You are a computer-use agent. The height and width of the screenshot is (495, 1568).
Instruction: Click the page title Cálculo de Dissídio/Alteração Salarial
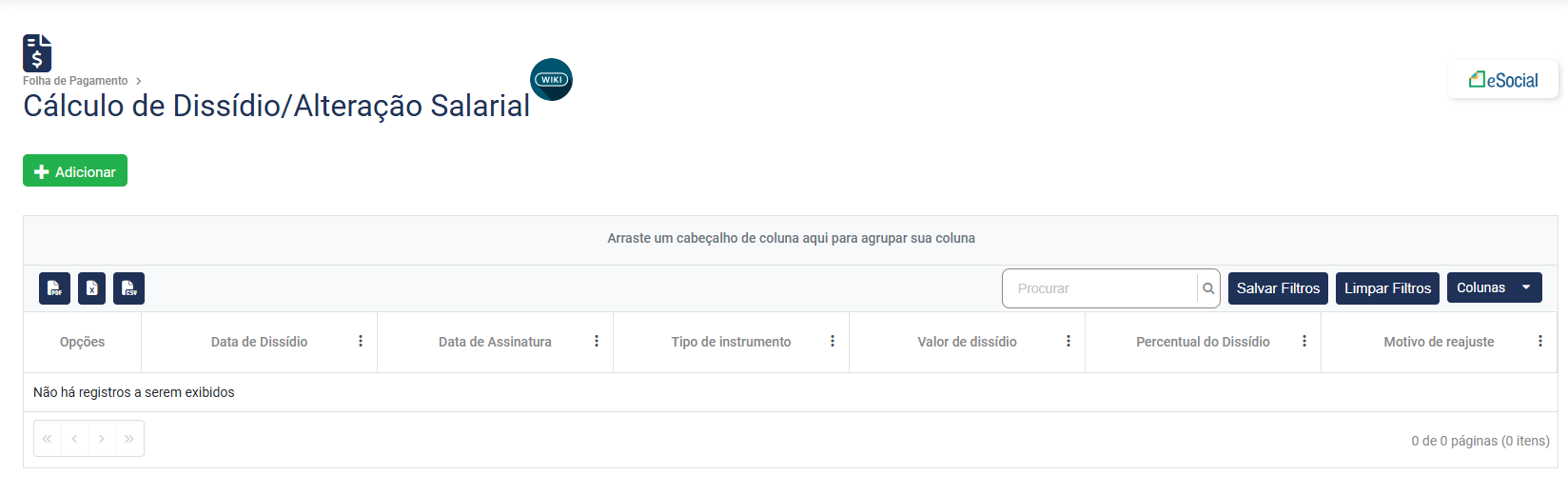point(277,106)
